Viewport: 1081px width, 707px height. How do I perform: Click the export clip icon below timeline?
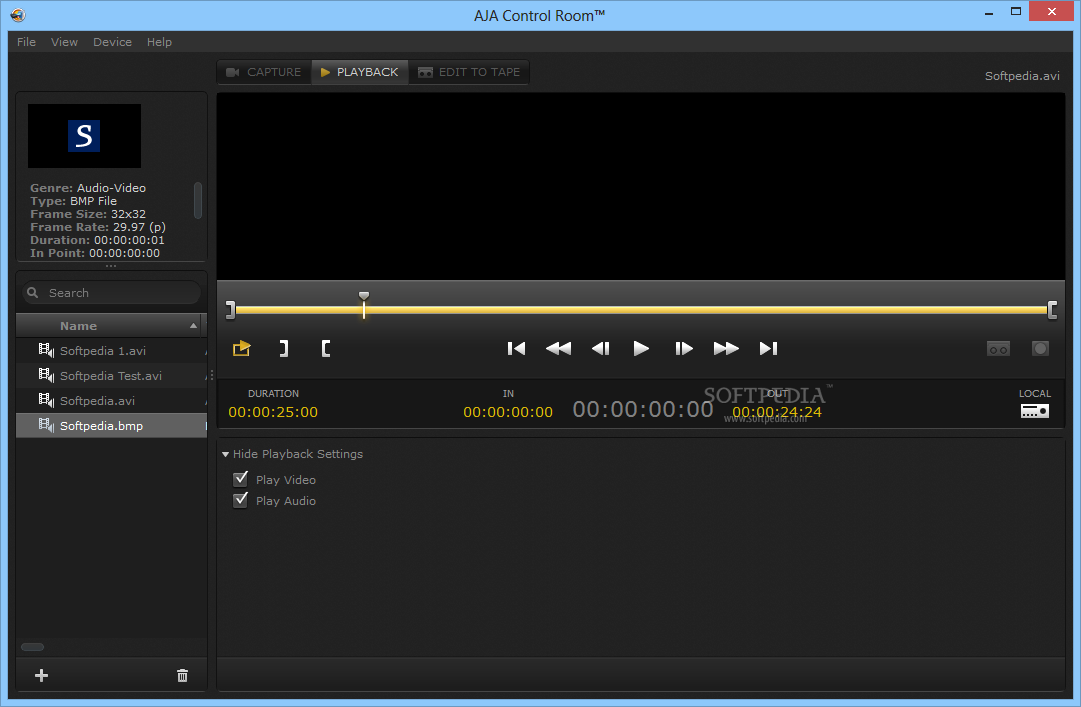pyautogui.click(x=241, y=348)
